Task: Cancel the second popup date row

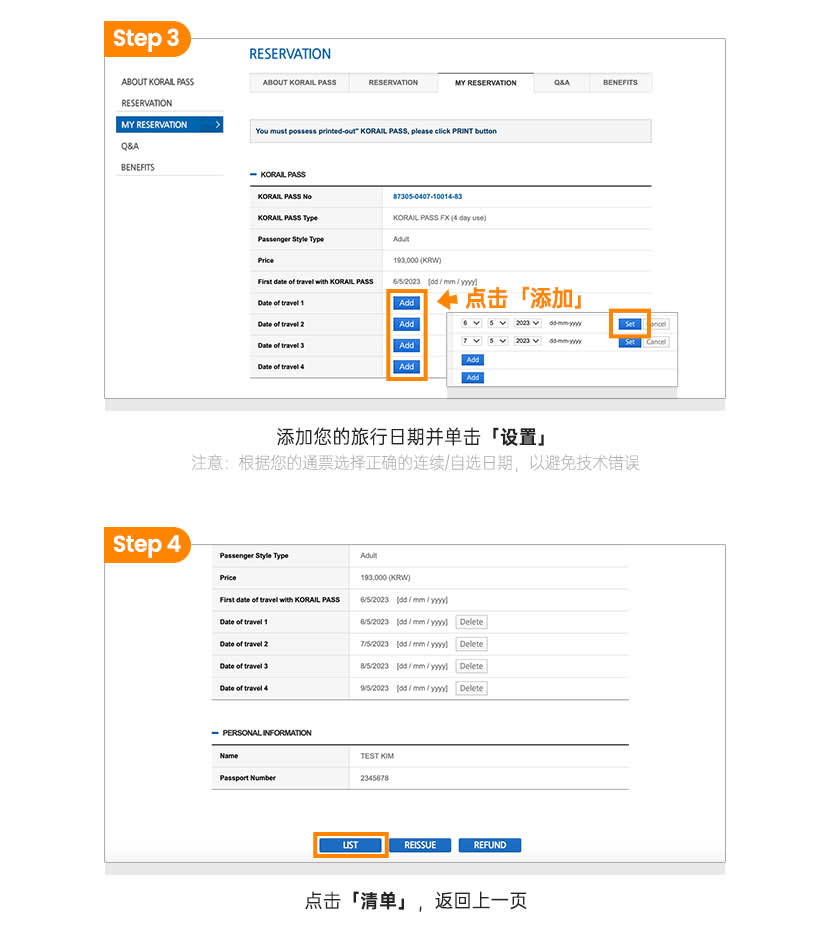Action: pos(656,342)
